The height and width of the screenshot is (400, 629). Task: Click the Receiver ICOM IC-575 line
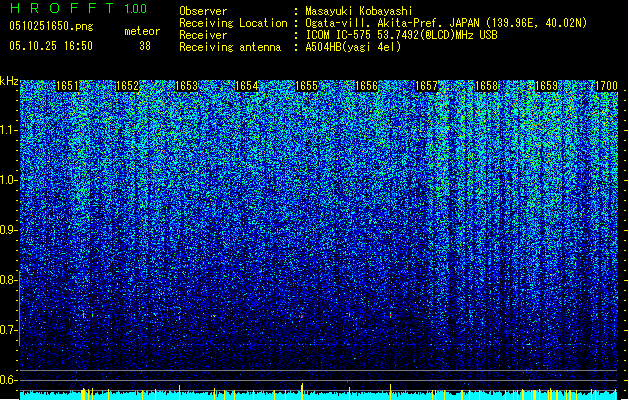[x=401, y=35]
